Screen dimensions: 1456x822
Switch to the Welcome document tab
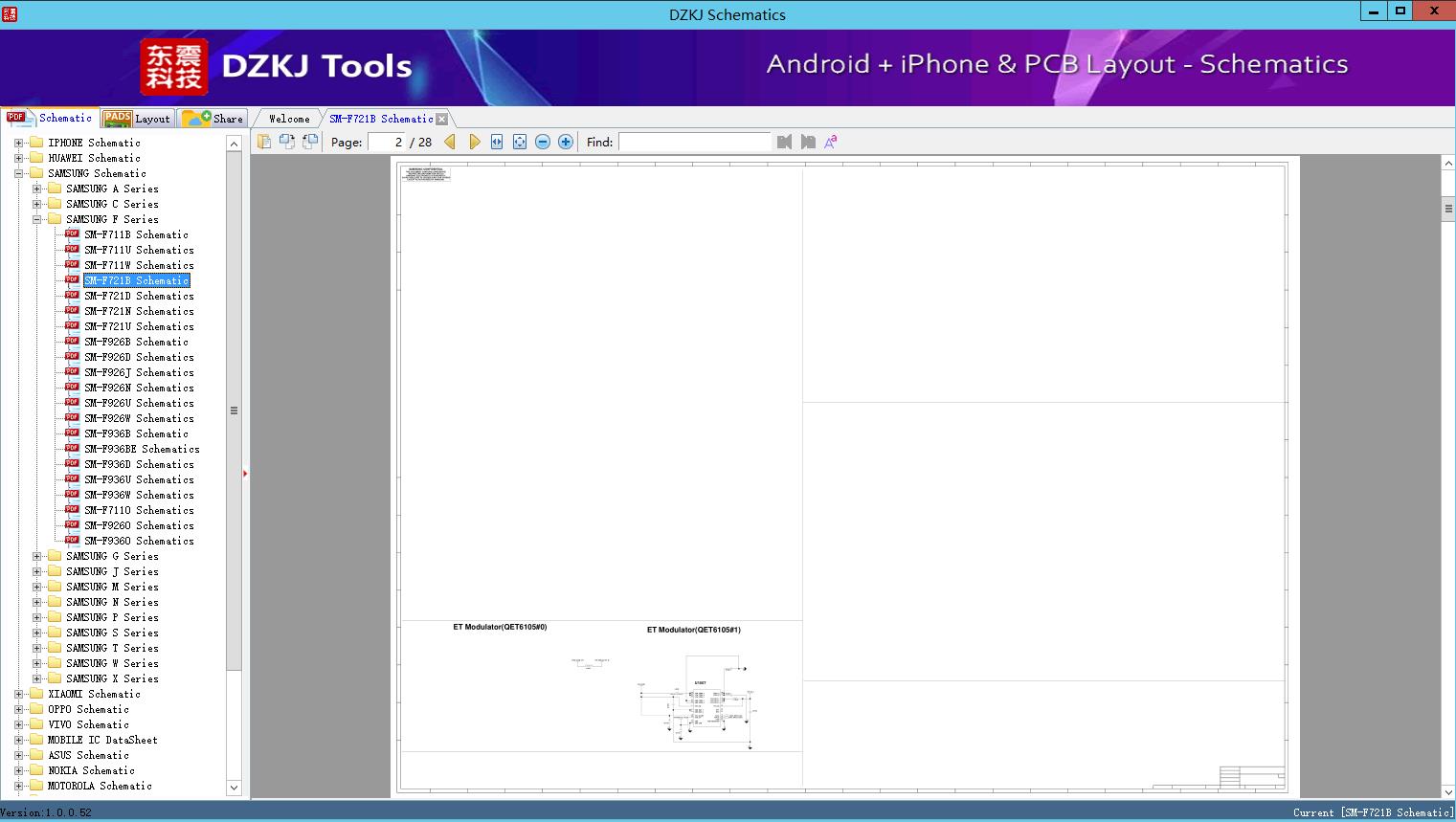[x=289, y=119]
